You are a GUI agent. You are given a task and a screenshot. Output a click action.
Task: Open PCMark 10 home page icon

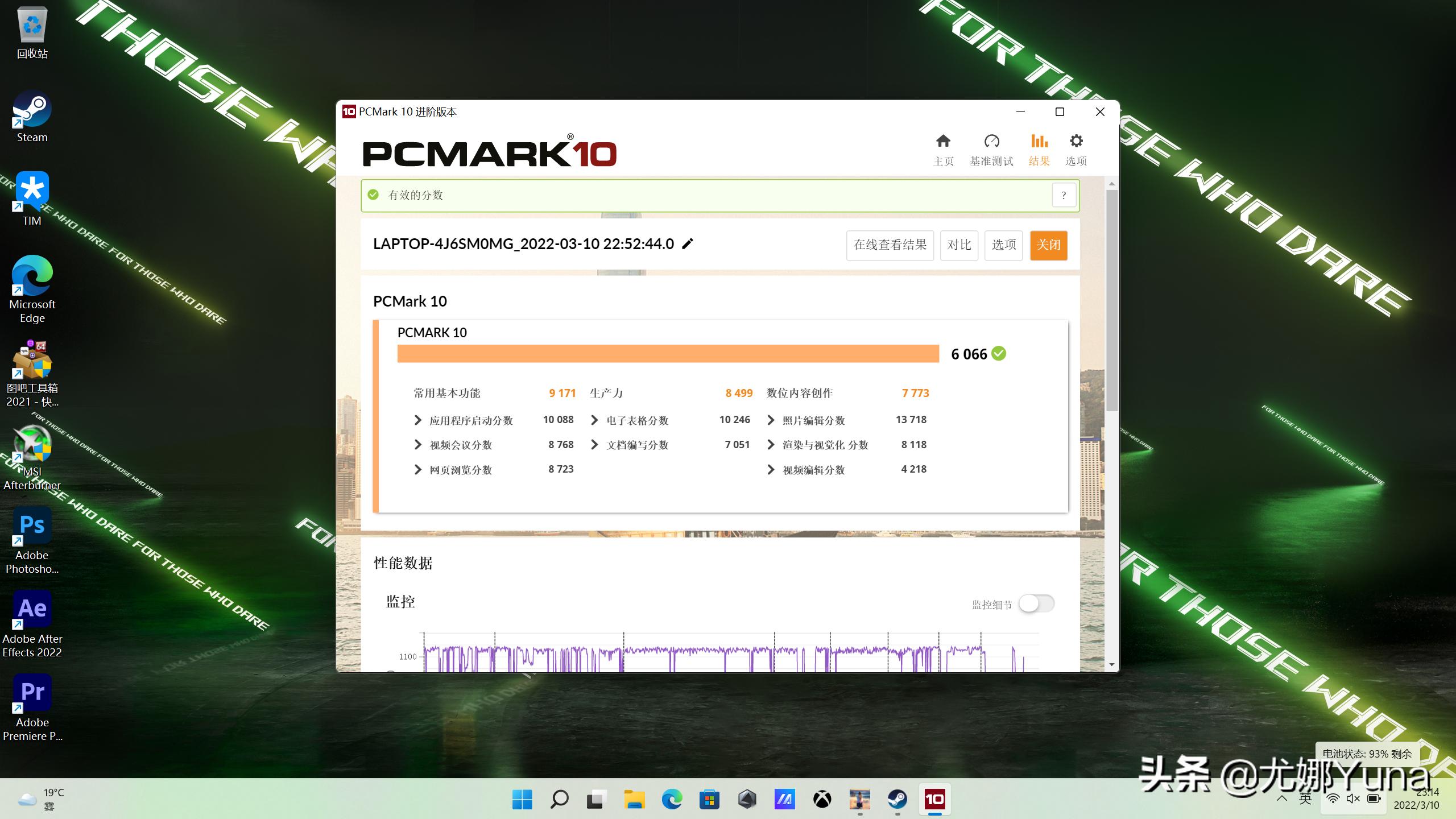943,148
